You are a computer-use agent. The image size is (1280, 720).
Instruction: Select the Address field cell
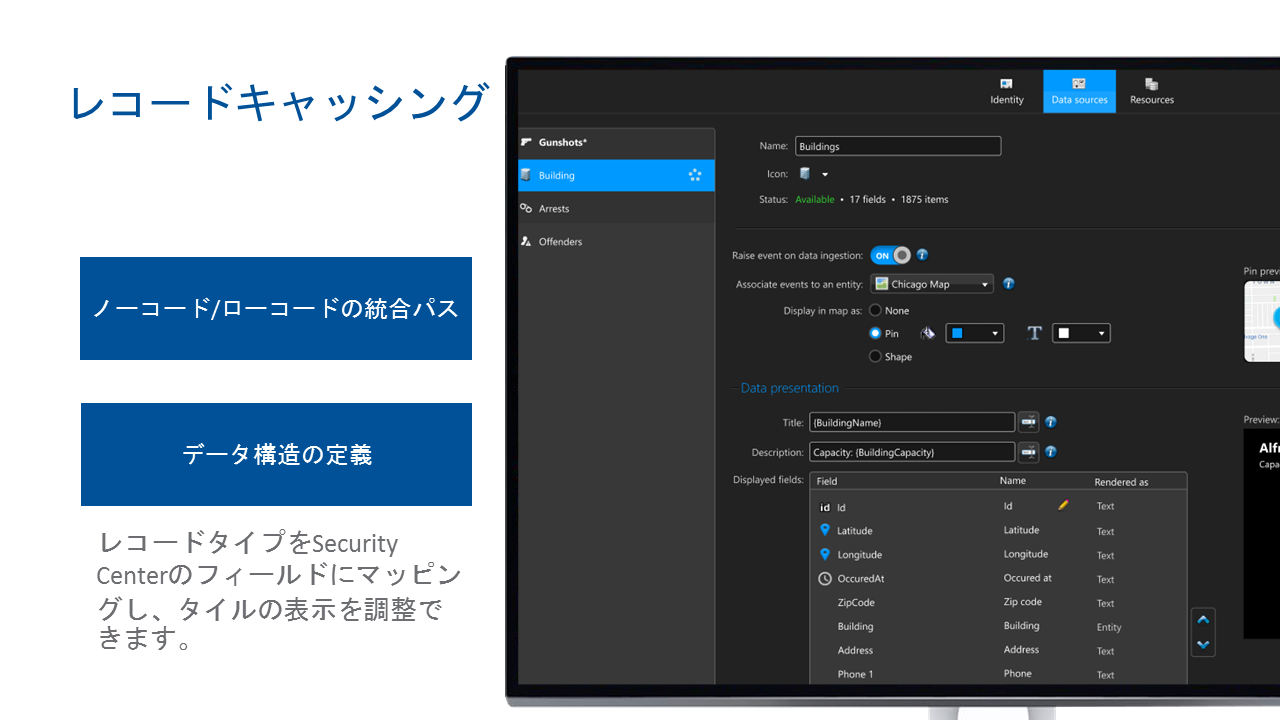[855, 650]
